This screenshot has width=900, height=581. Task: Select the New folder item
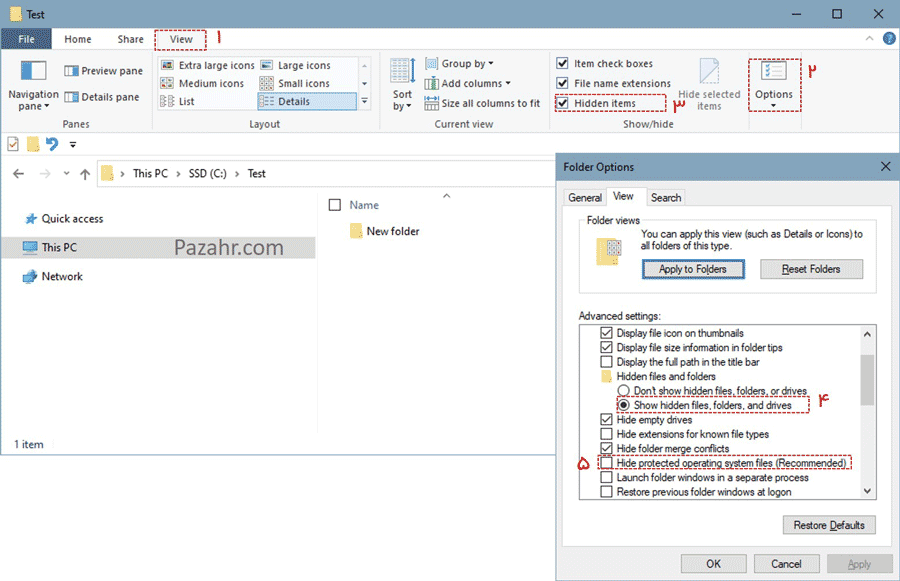[385, 231]
